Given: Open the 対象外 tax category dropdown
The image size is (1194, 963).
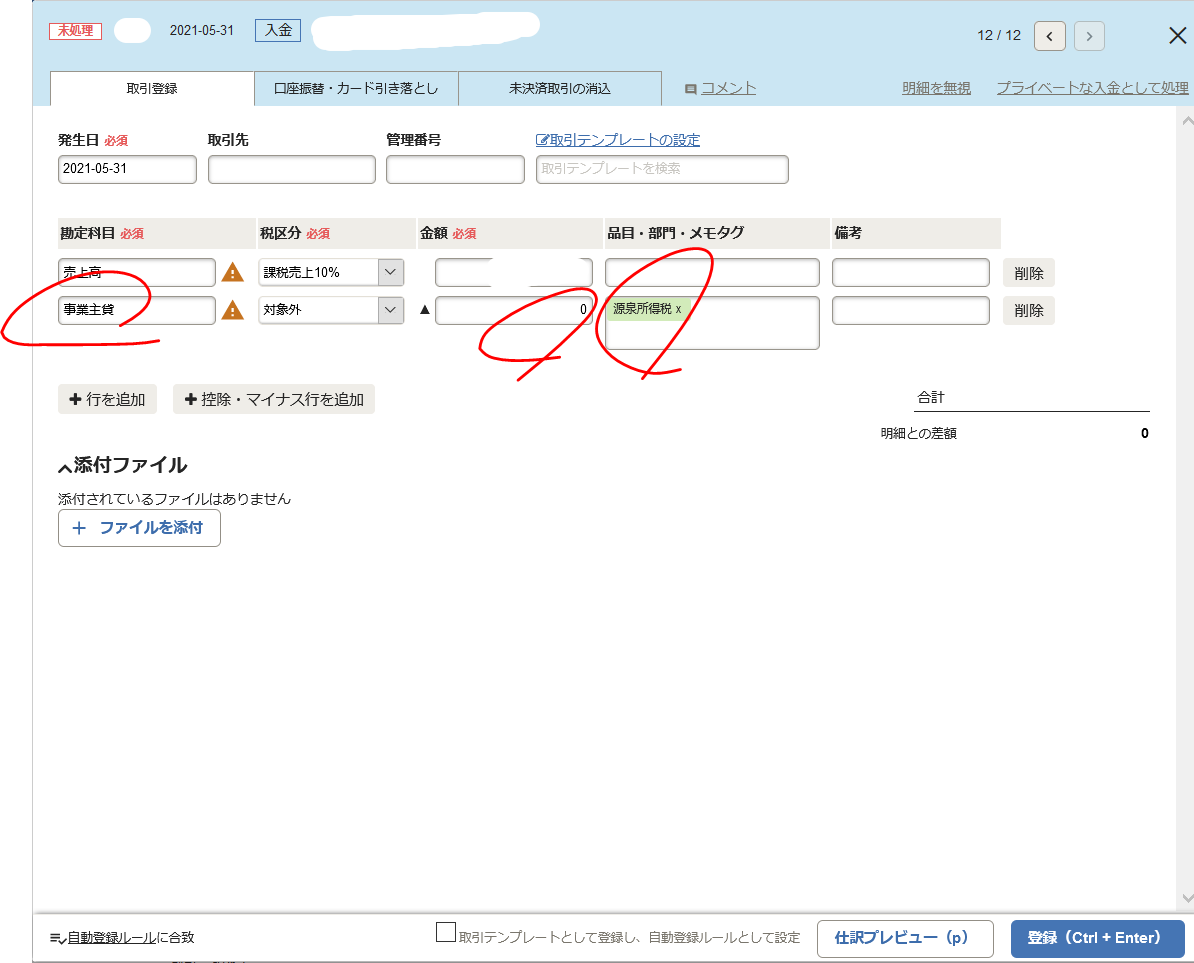Looking at the screenshot, I should pyautogui.click(x=390, y=310).
